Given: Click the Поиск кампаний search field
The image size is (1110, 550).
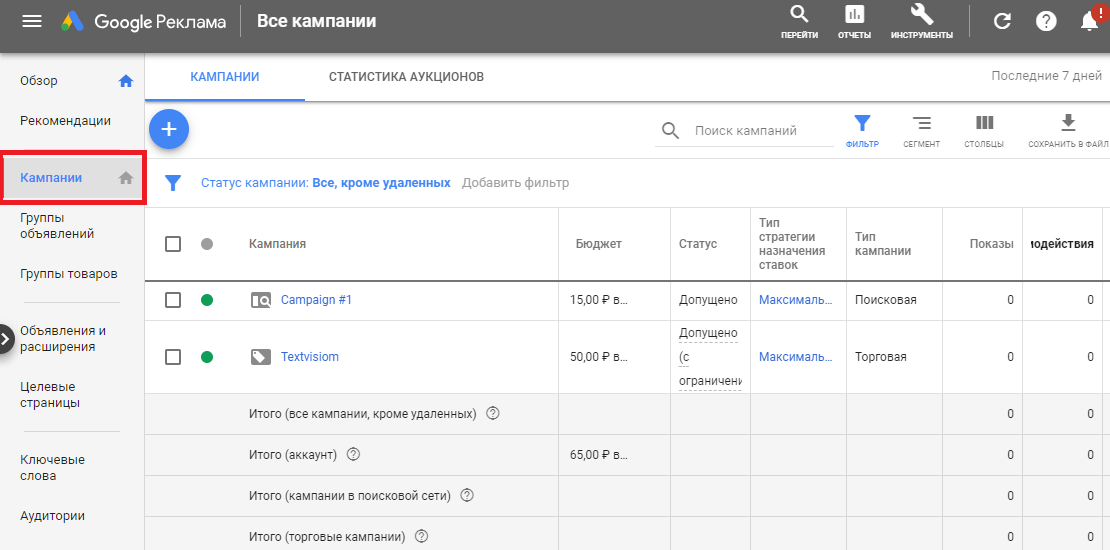Looking at the screenshot, I should pos(760,131).
